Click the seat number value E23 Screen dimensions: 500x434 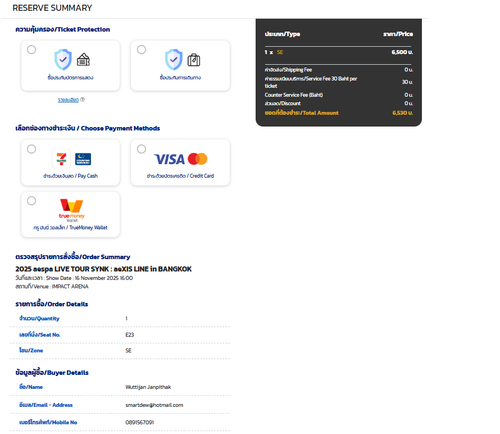[x=130, y=335]
